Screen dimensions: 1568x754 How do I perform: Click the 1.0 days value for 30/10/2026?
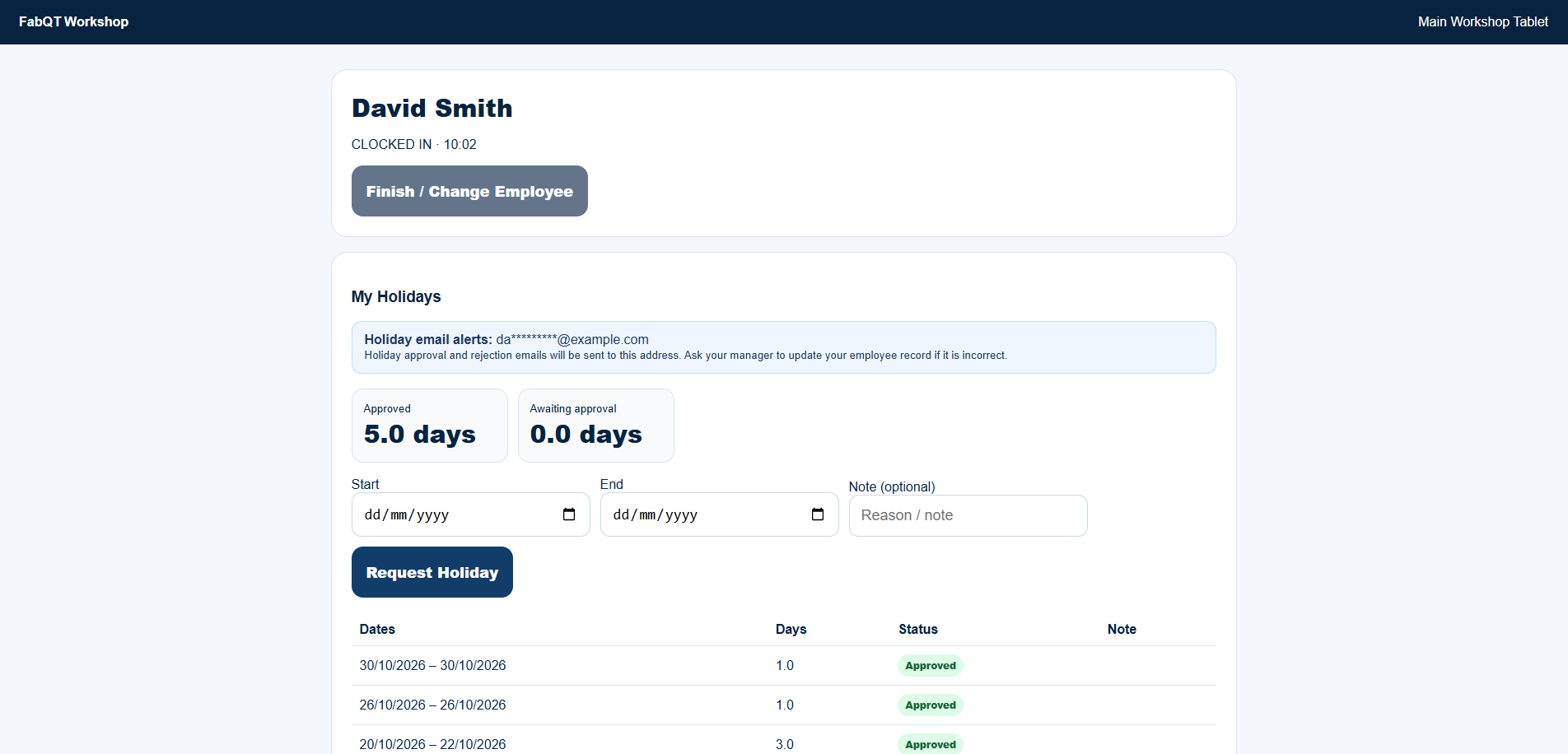click(x=785, y=665)
